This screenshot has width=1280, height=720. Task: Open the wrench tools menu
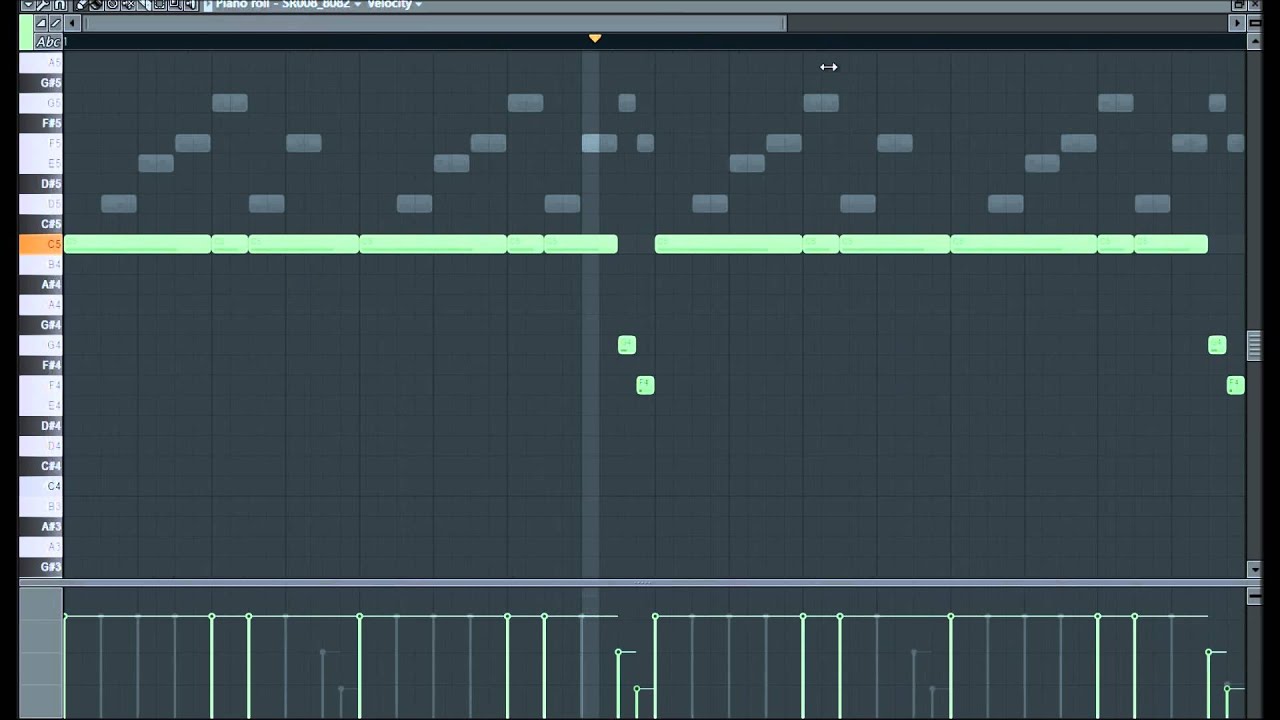(x=43, y=4)
